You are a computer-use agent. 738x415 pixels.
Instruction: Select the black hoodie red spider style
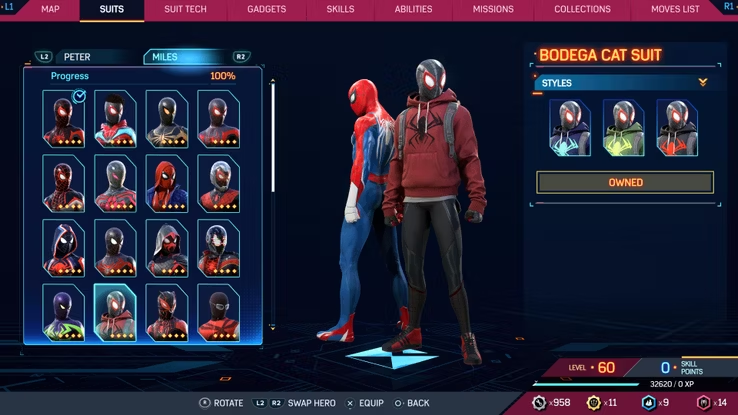tap(676, 127)
